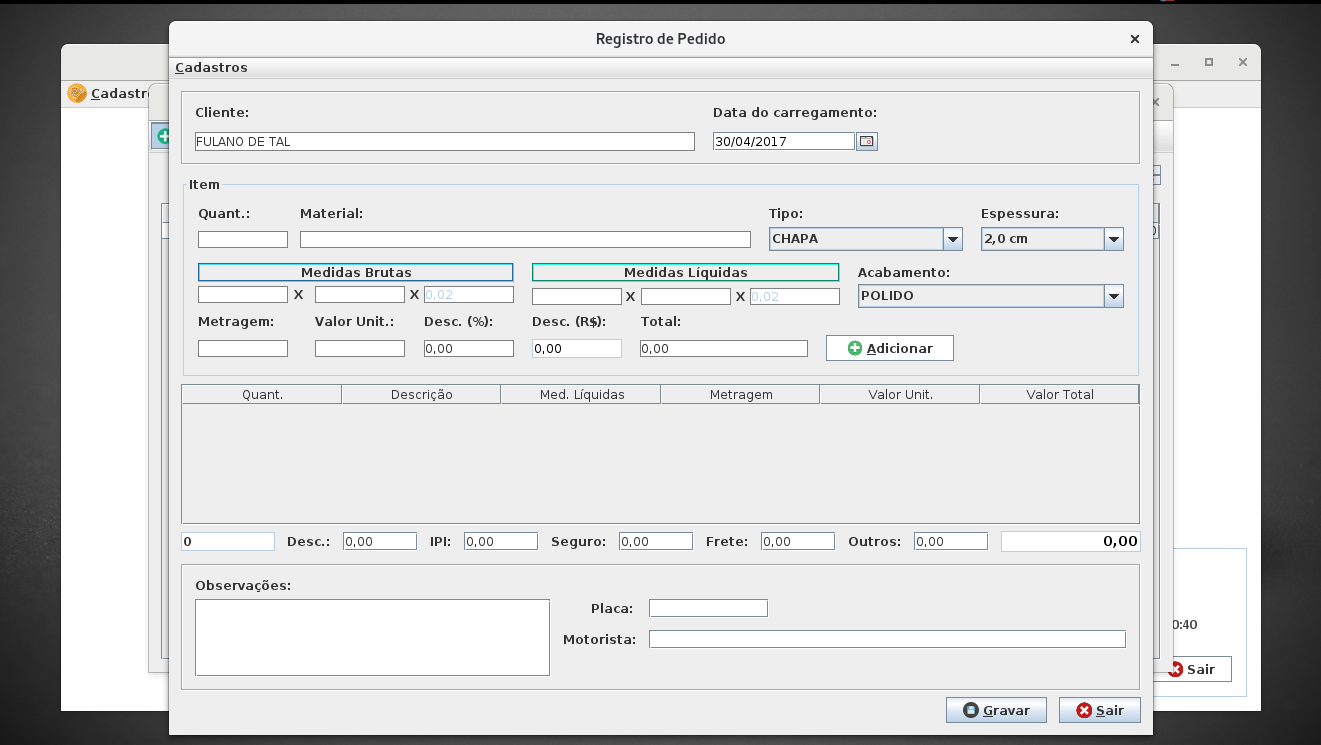
Task: Click second Medidas Líquidas dimension field
Action: (x=686, y=296)
